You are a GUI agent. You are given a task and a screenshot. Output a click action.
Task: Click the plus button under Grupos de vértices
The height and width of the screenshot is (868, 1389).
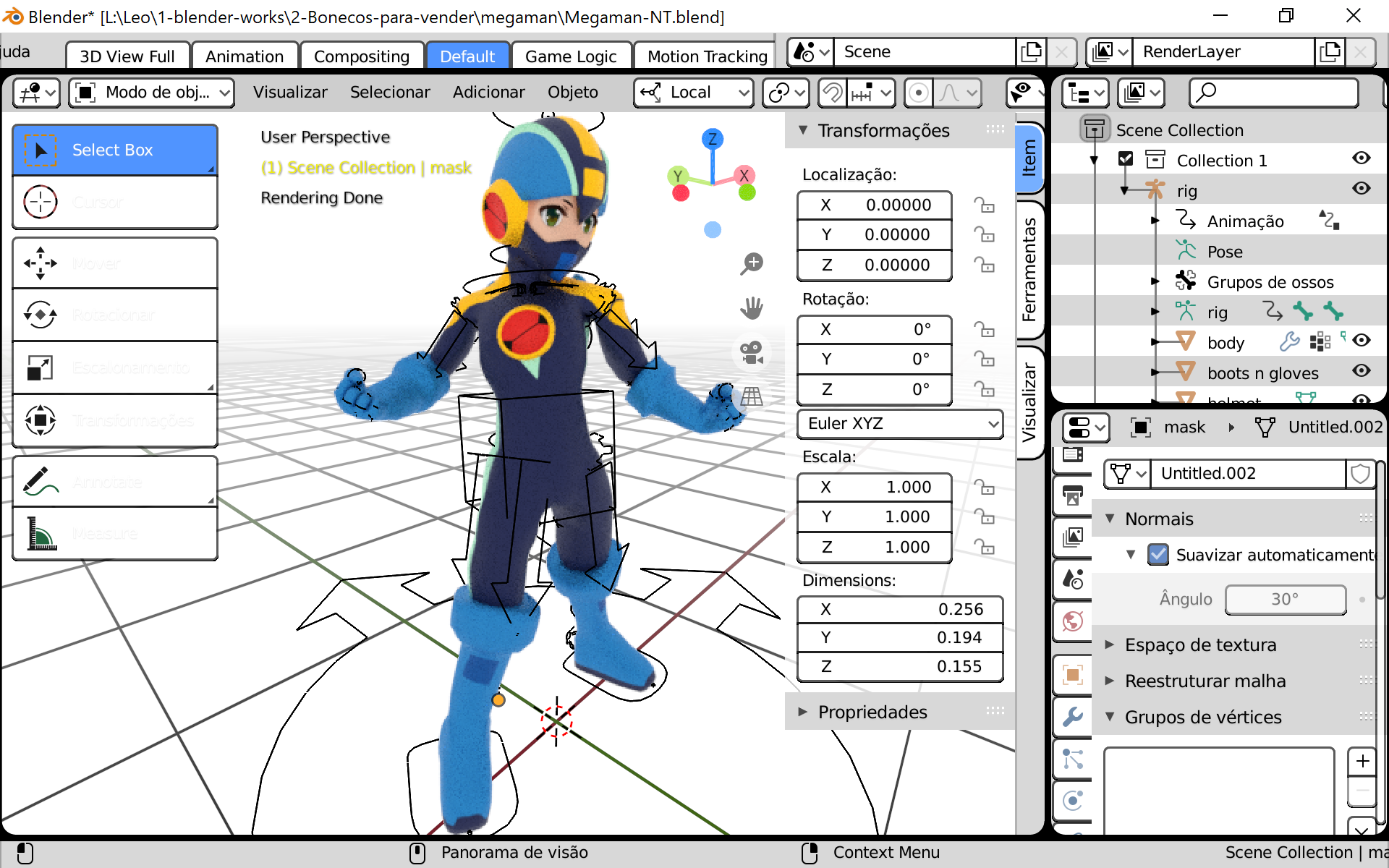click(1363, 762)
